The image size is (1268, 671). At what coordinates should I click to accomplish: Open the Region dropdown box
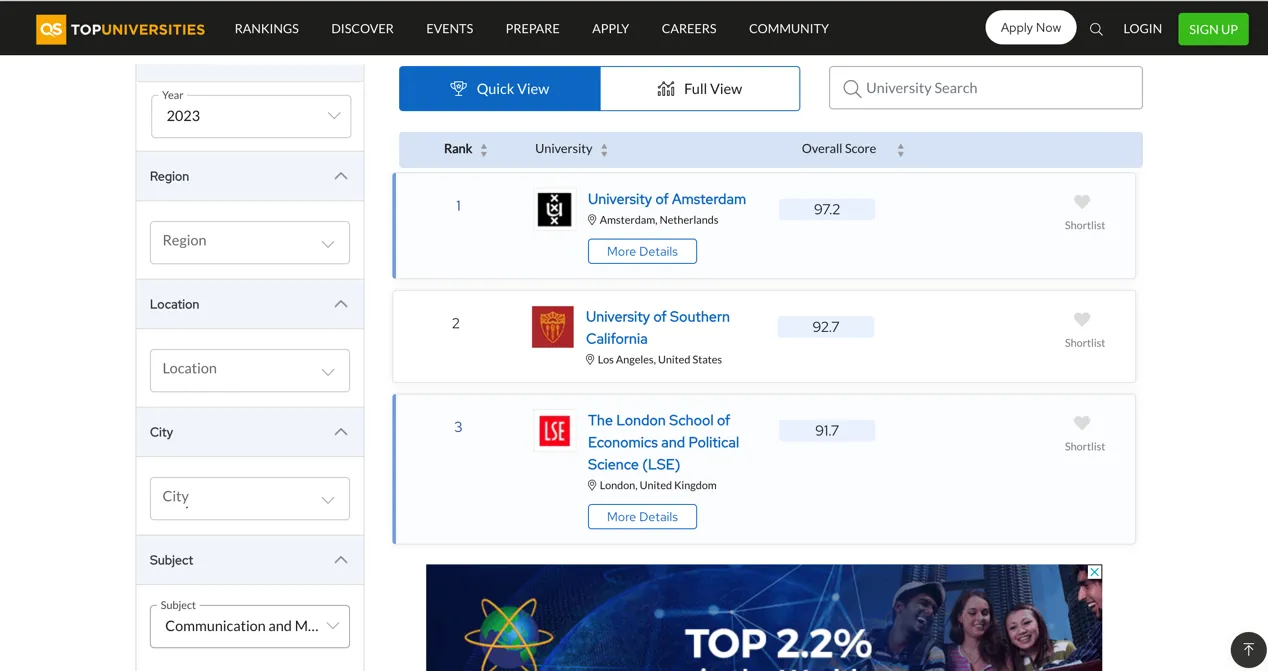[250, 242]
